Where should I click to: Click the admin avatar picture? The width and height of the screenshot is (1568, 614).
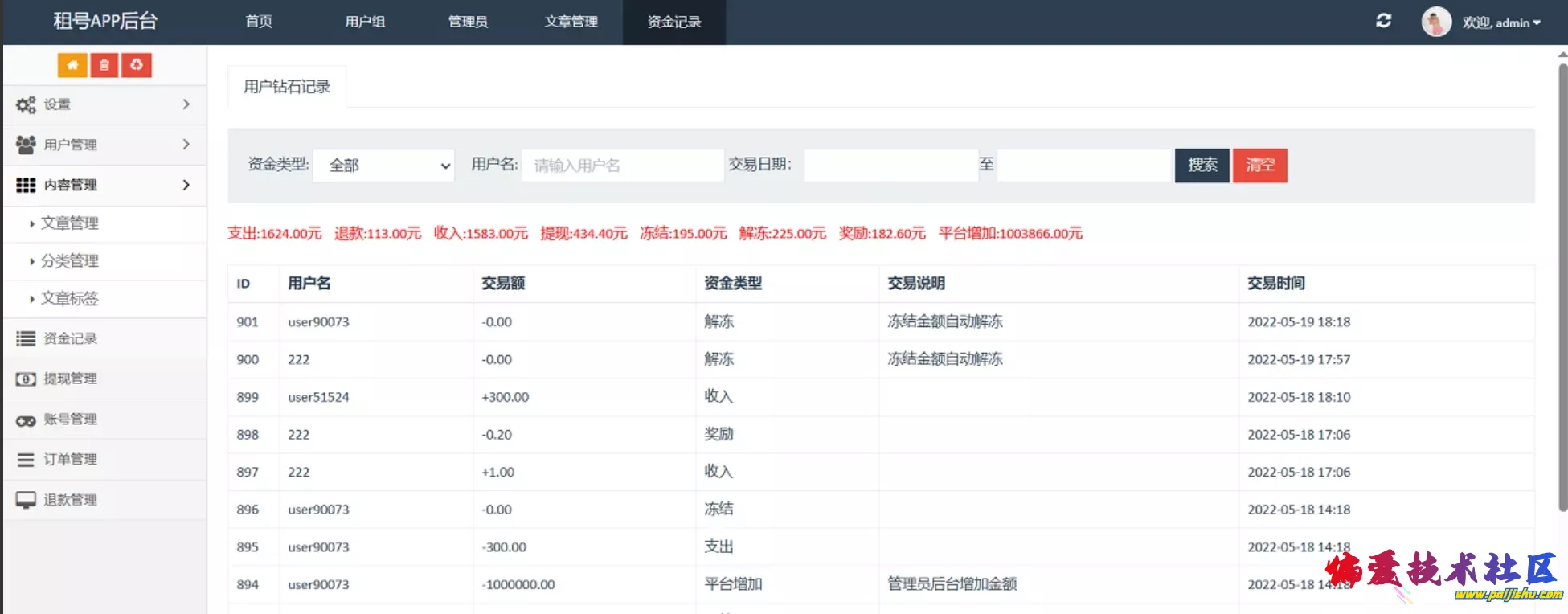click(x=1435, y=22)
